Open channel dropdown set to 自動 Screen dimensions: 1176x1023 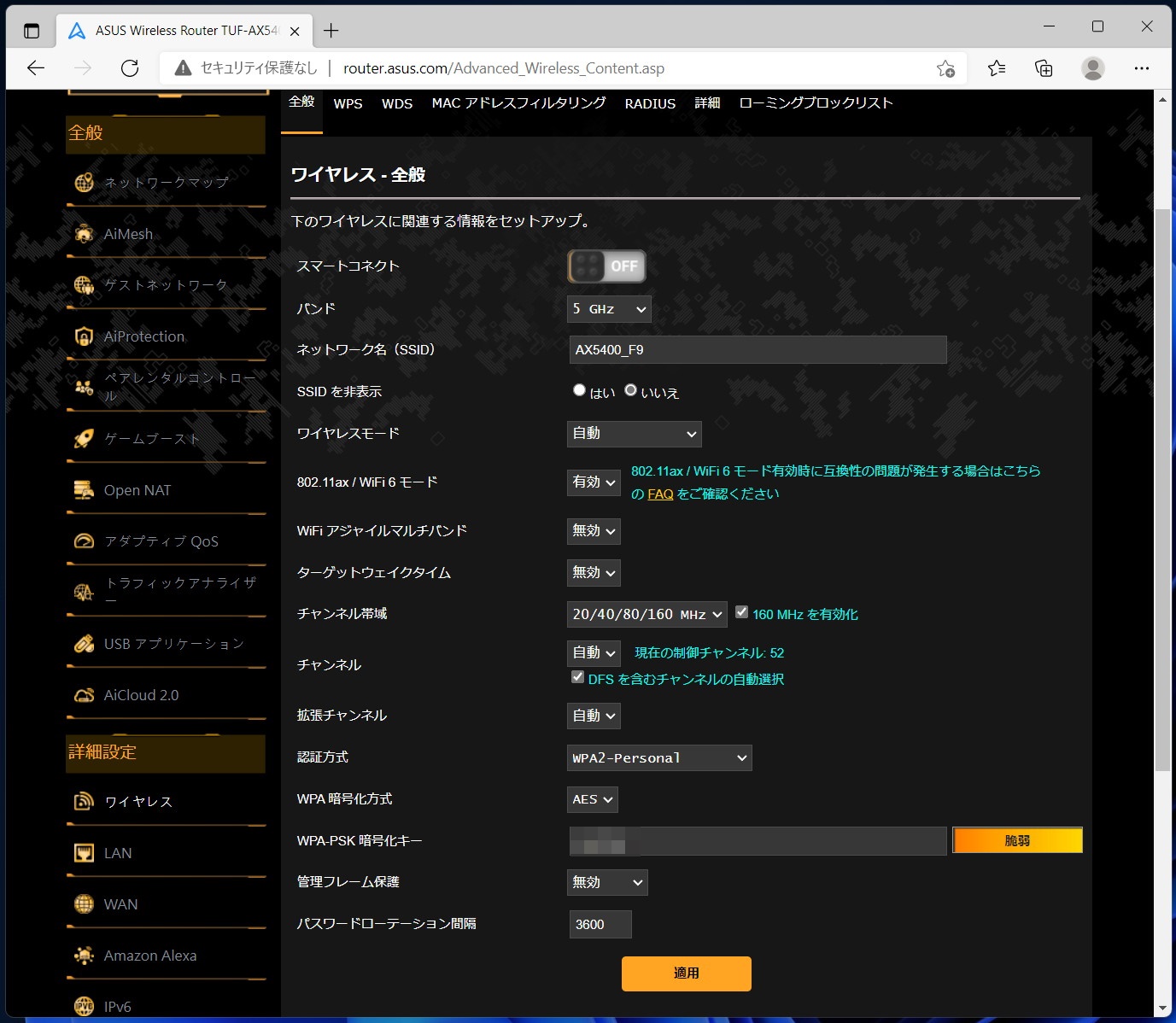pos(594,653)
